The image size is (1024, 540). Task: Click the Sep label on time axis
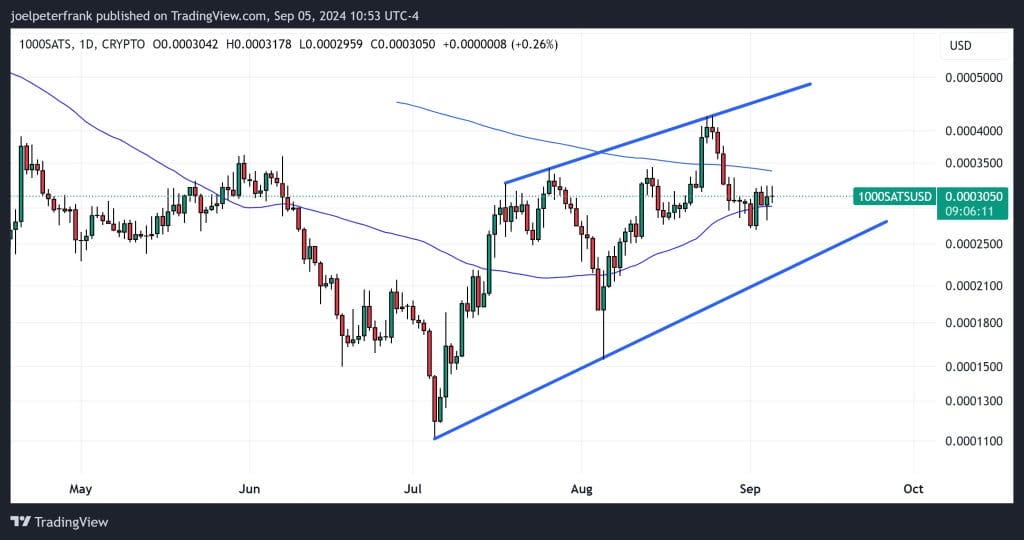750,489
